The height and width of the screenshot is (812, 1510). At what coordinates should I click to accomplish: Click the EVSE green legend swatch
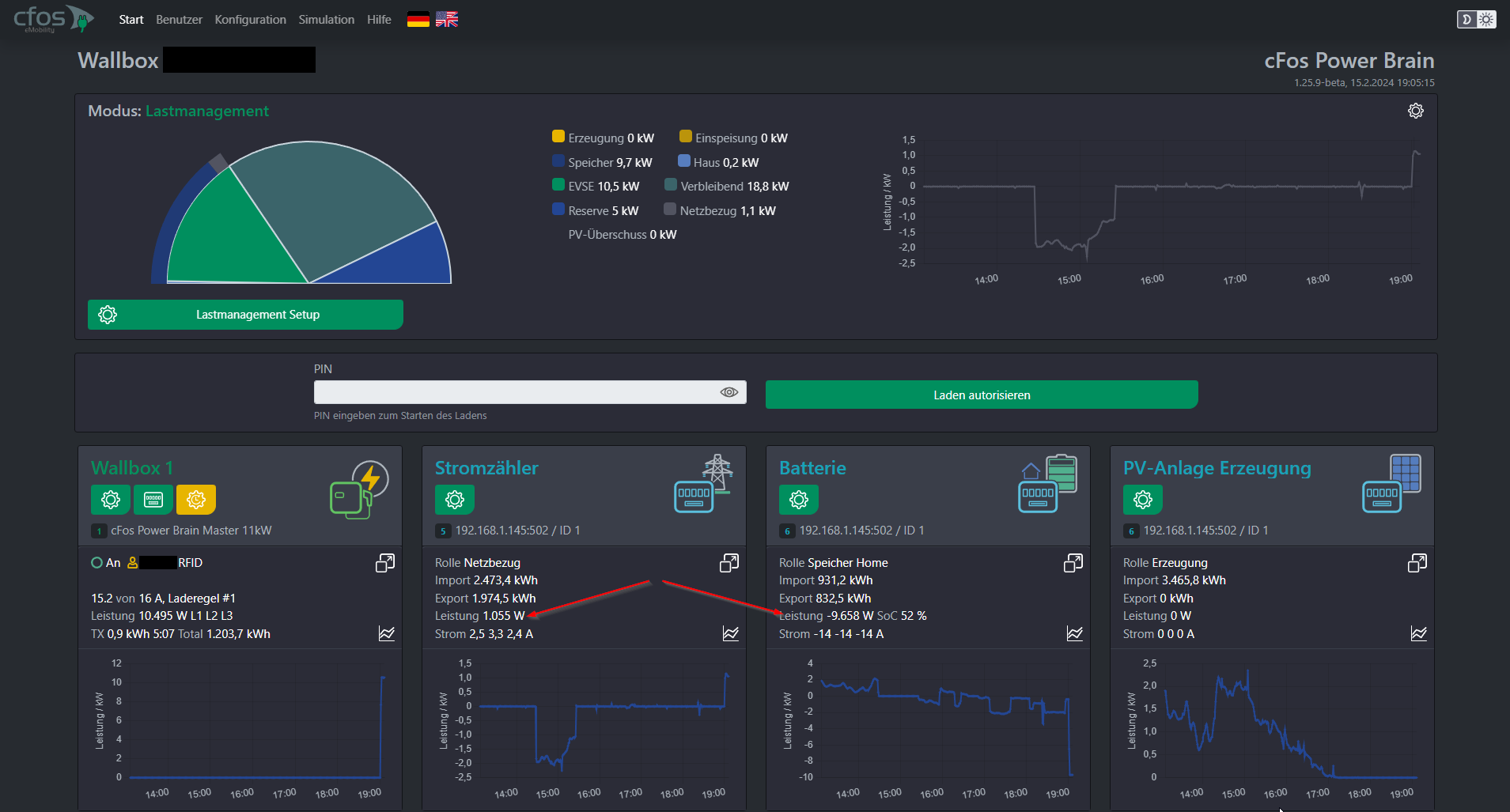(558, 185)
